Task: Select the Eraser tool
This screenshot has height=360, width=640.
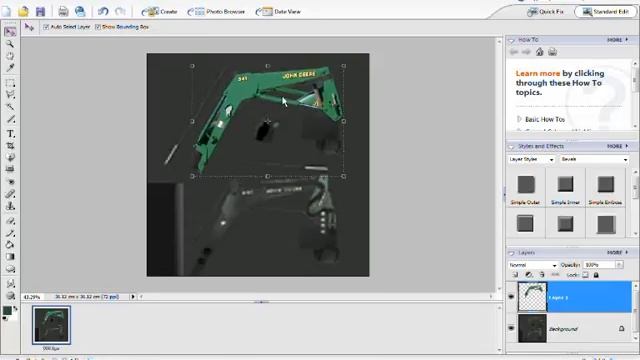Action: coord(10,221)
